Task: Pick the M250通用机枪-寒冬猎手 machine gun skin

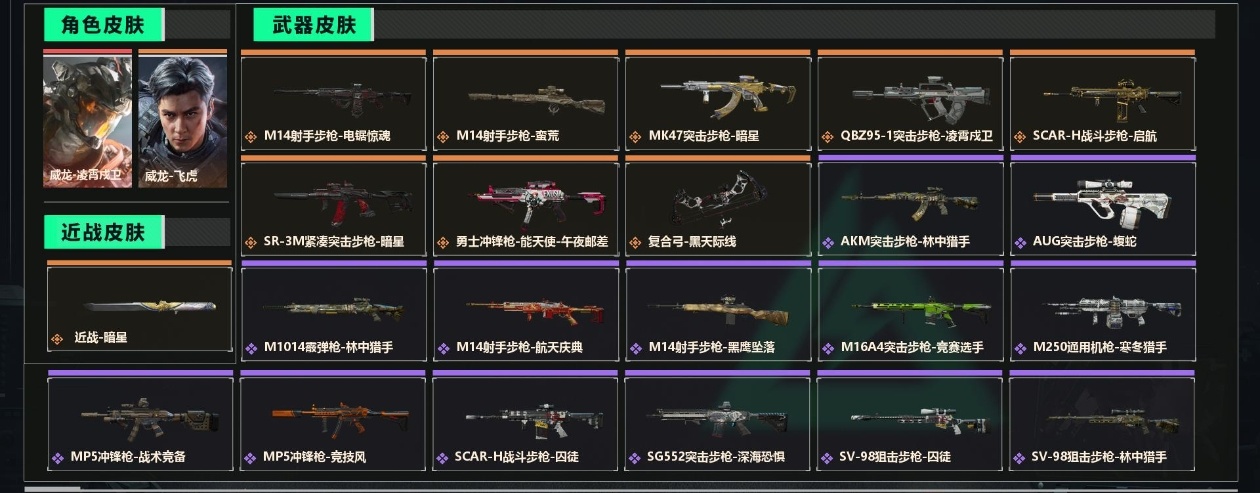Action: (x=1102, y=313)
